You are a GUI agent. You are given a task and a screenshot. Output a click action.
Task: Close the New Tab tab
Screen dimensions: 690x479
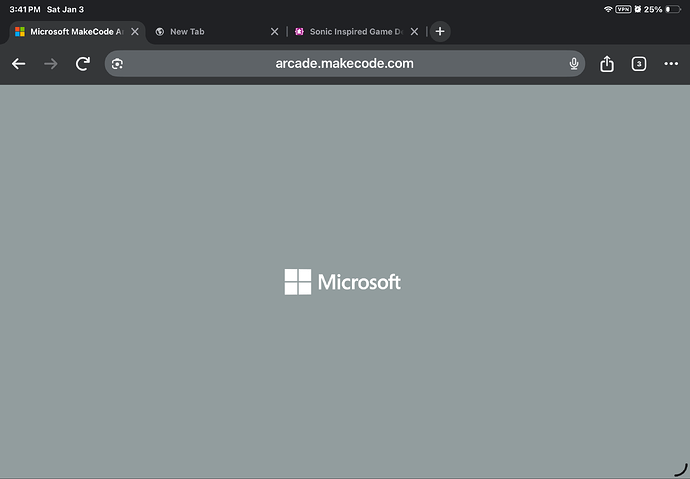point(275,32)
